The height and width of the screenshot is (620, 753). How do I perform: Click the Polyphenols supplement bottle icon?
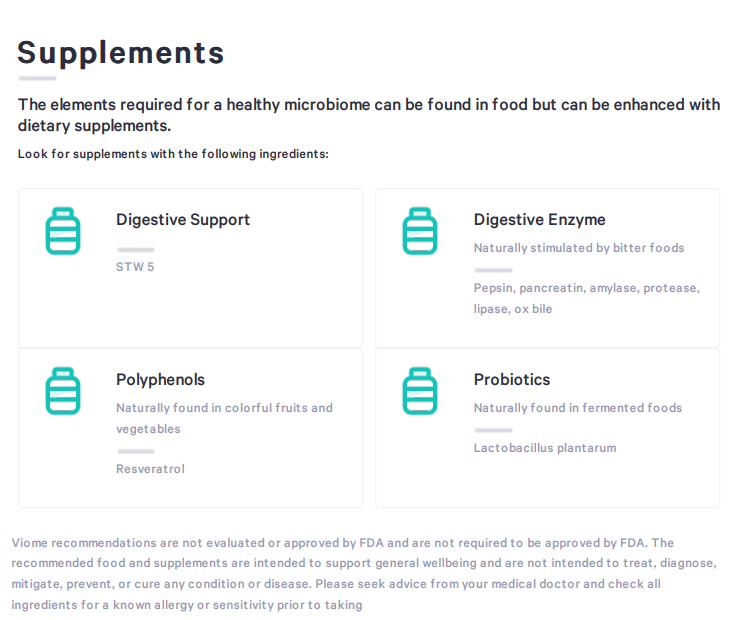click(x=63, y=391)
